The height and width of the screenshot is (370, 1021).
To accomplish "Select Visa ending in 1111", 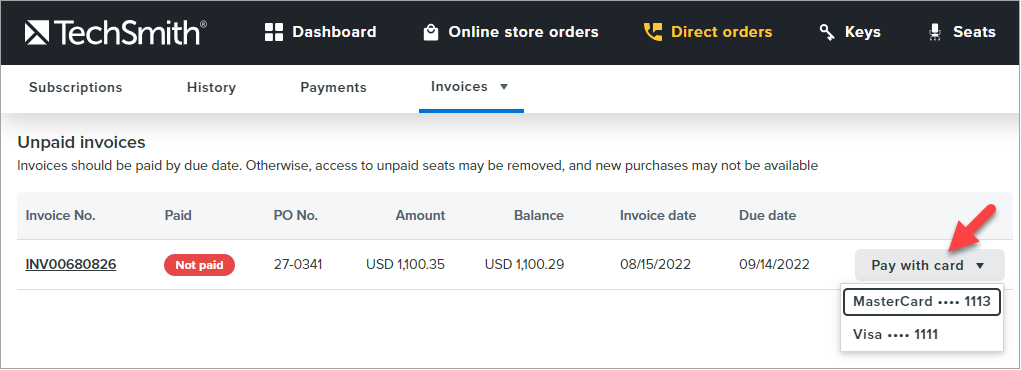I will pos(921,335).
